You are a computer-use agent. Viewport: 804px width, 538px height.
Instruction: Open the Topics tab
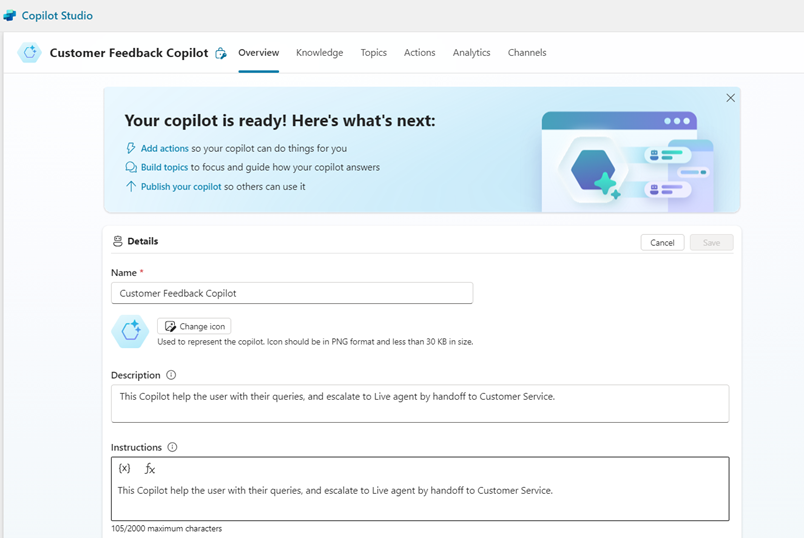(373, 53)
